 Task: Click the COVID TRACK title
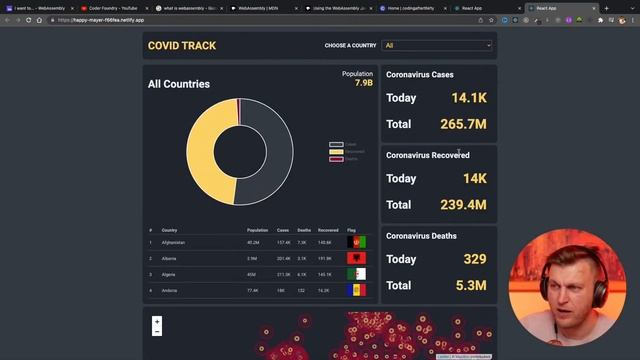point(182,46)
